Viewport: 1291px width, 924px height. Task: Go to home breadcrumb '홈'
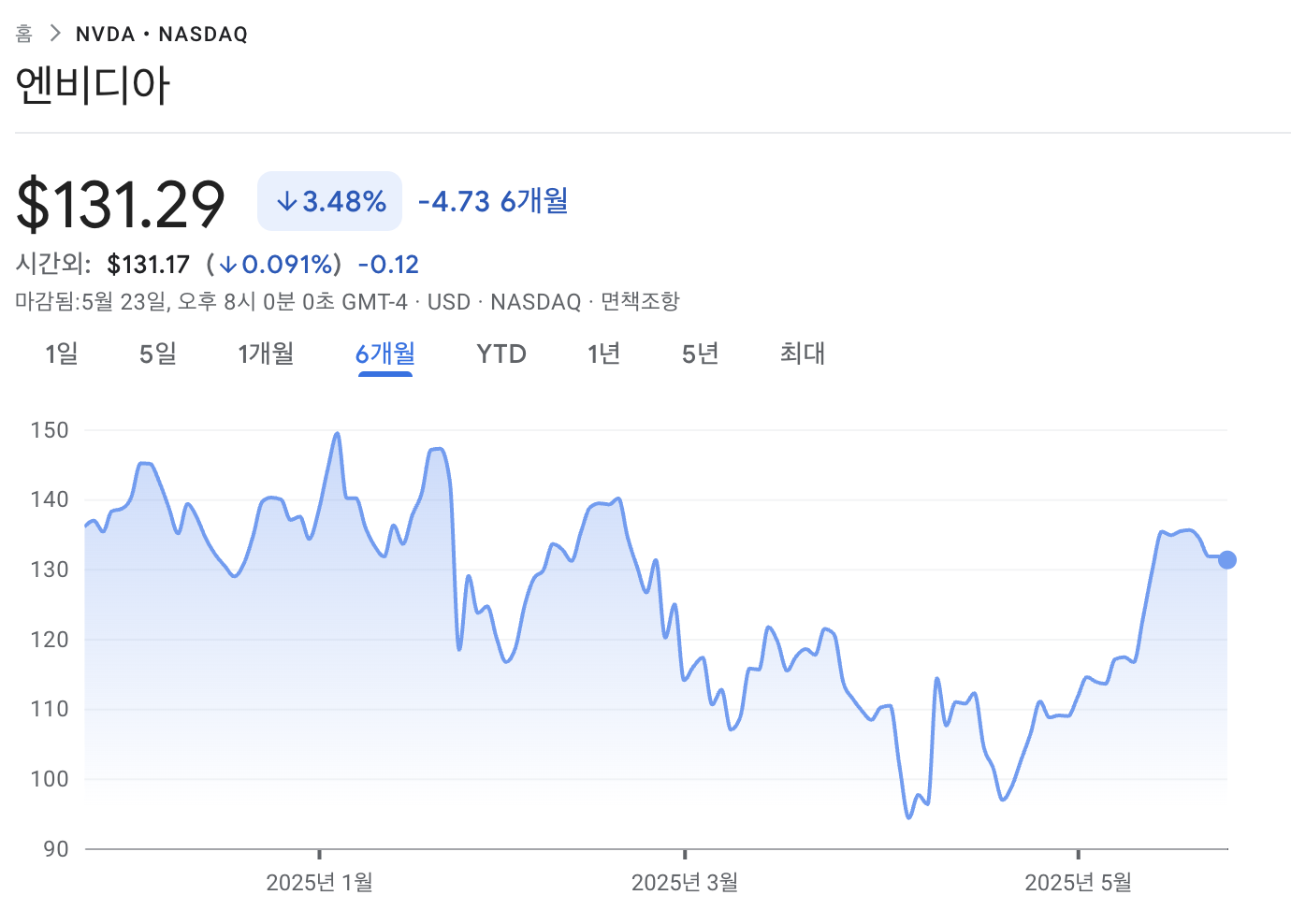(23, 35)
